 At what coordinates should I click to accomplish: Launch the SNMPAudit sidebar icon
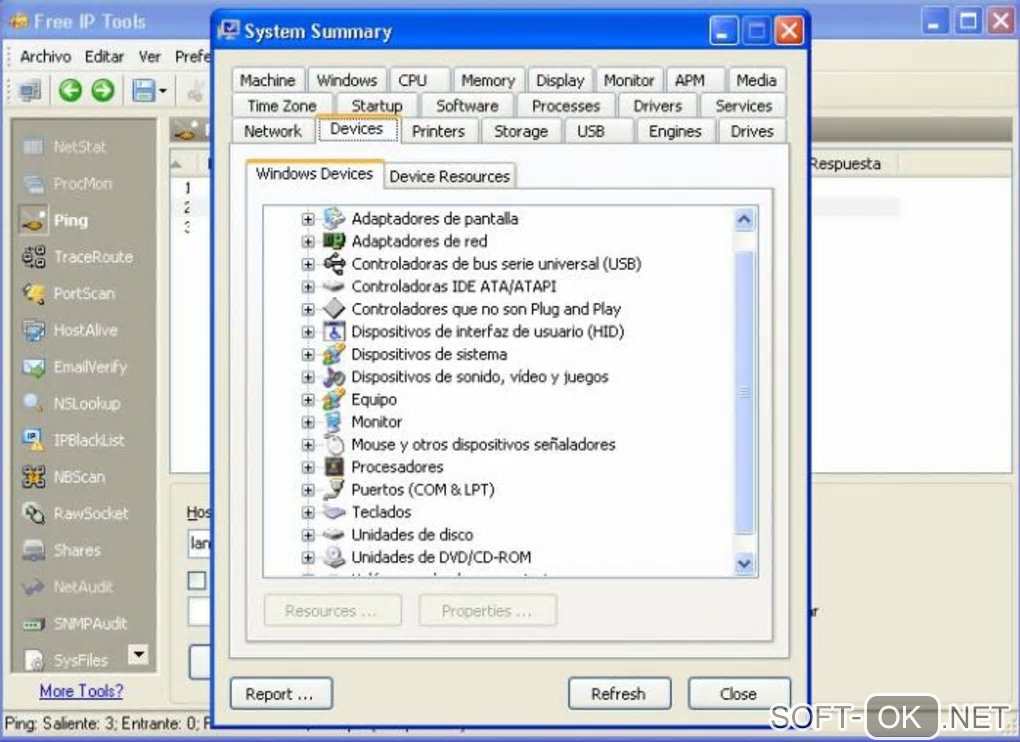click(33, 624)
